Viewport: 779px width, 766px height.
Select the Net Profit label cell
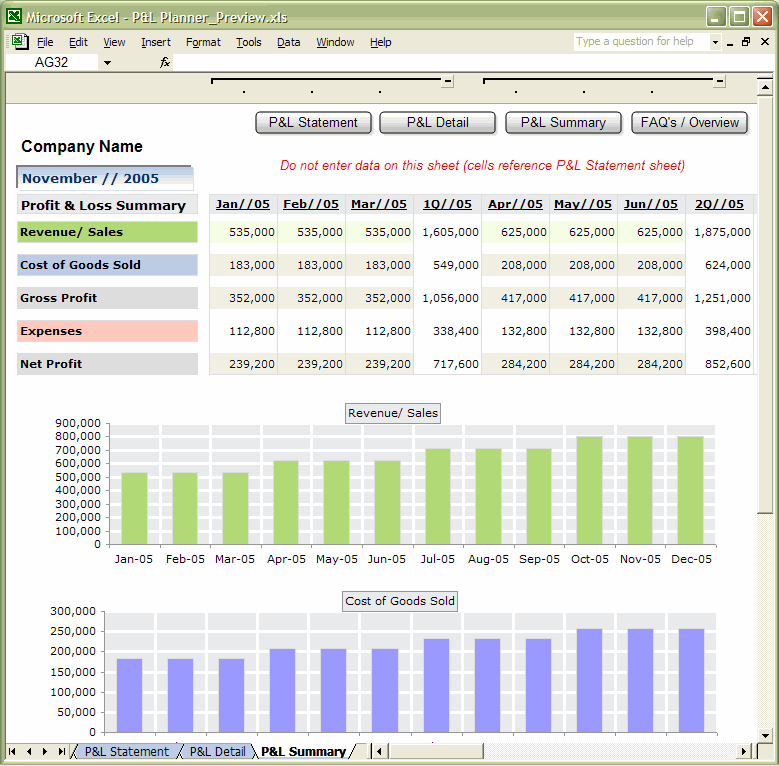pyautogui.click(x=107, y=364)
